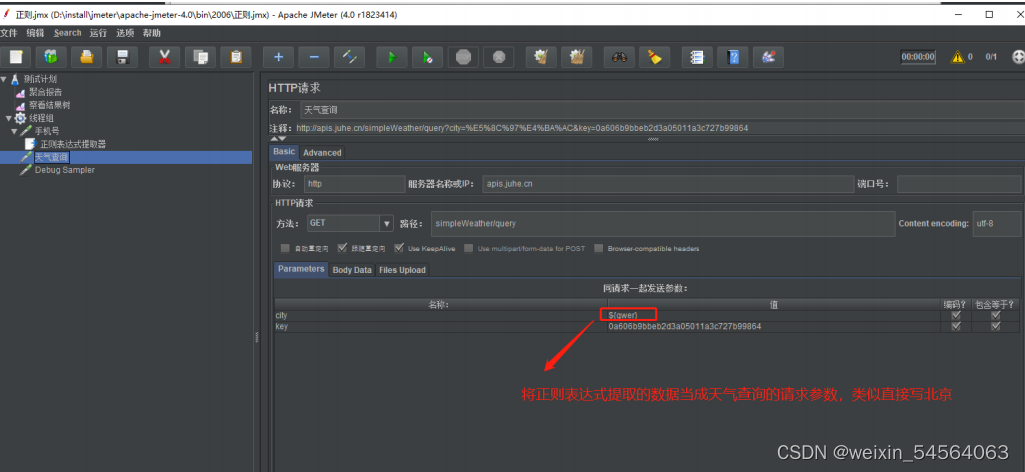1025x472 pixels.
Task: Toggle the selected element's enabled state in the toolbar
Action: coord(349,58)
